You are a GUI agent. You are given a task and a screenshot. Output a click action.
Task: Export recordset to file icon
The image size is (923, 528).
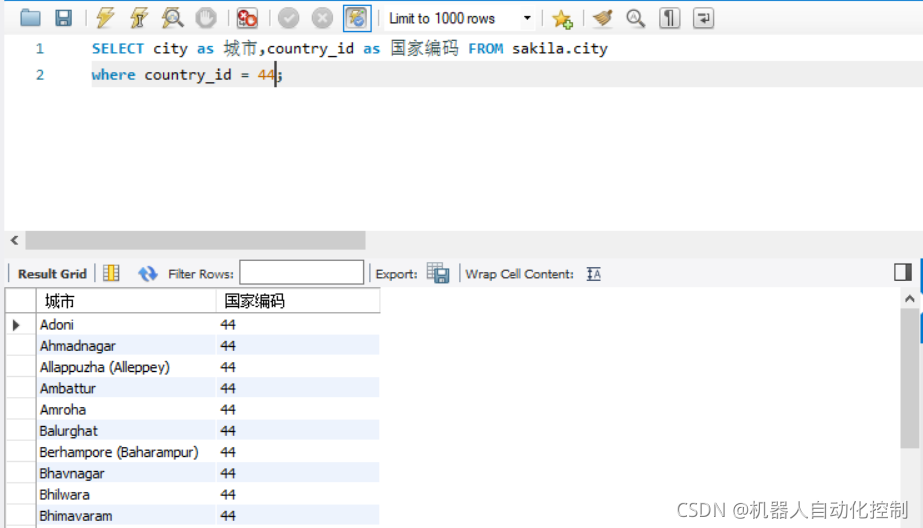pyautogui.click(x=438, y=273)
